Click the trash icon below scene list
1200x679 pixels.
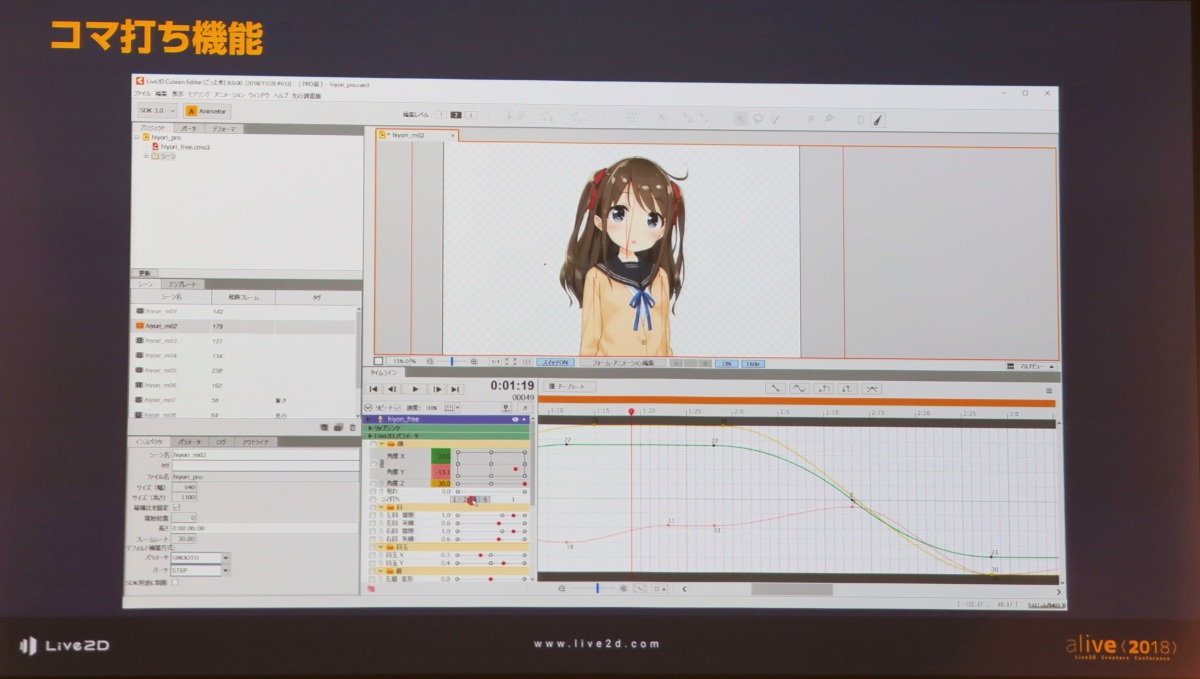[x=352, y=427]
